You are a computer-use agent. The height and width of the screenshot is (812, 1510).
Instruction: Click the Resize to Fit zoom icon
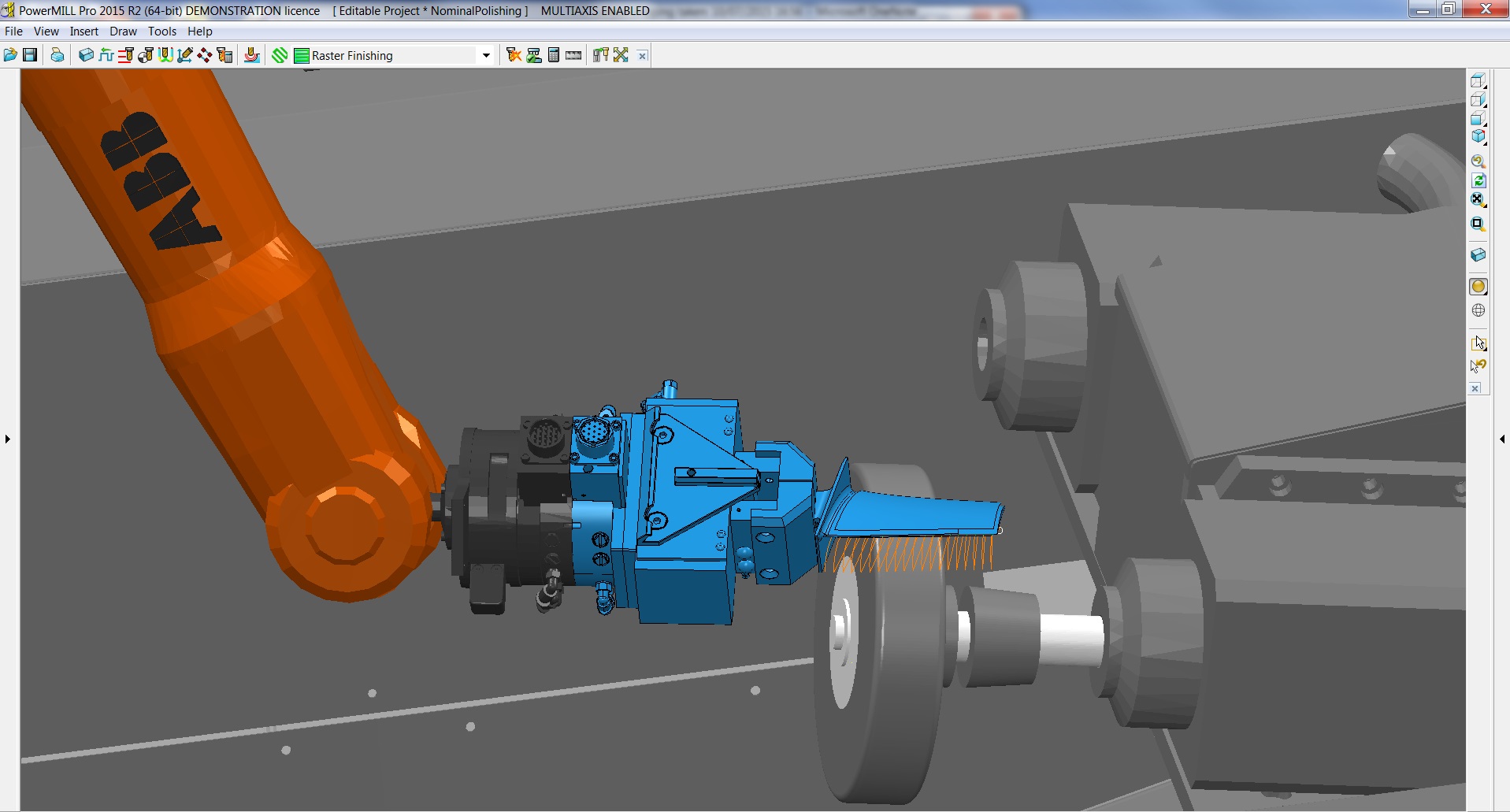pos(1478,200)
